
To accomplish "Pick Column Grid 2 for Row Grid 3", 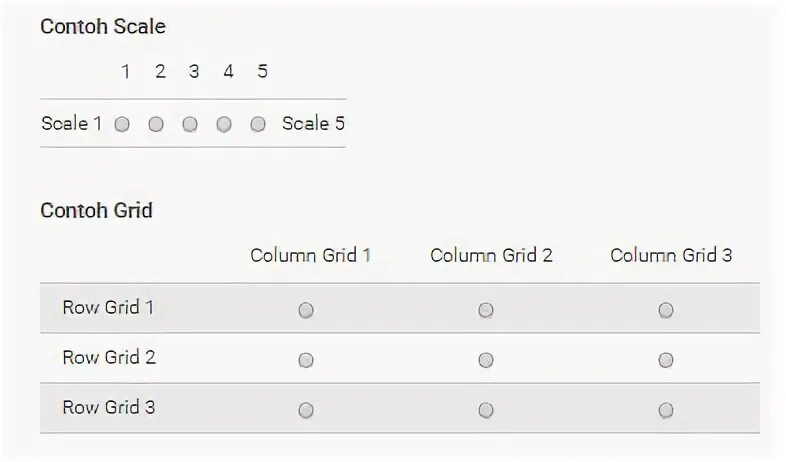I will (x=486, y=410).
